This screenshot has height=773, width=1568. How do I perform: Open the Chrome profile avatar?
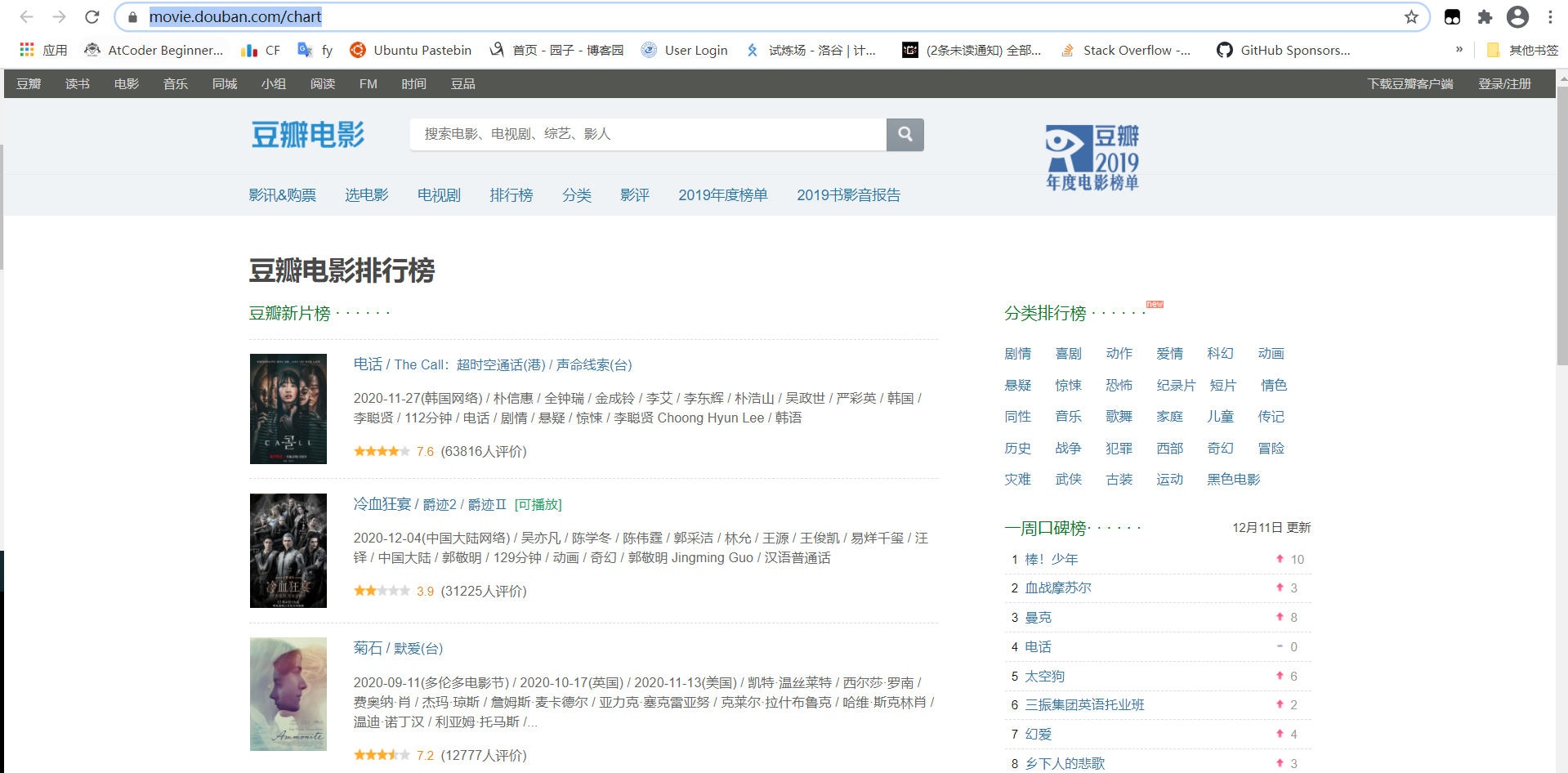1517,16
